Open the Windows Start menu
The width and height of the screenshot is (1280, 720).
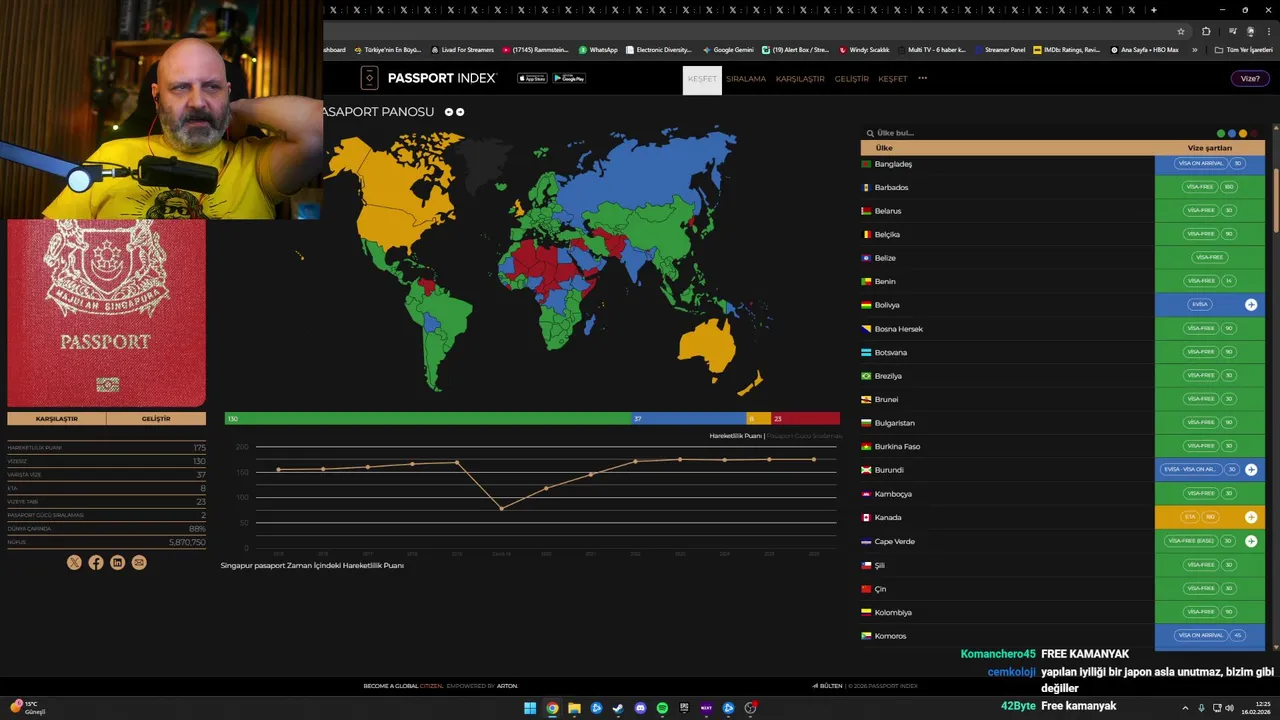coord(530,708)
